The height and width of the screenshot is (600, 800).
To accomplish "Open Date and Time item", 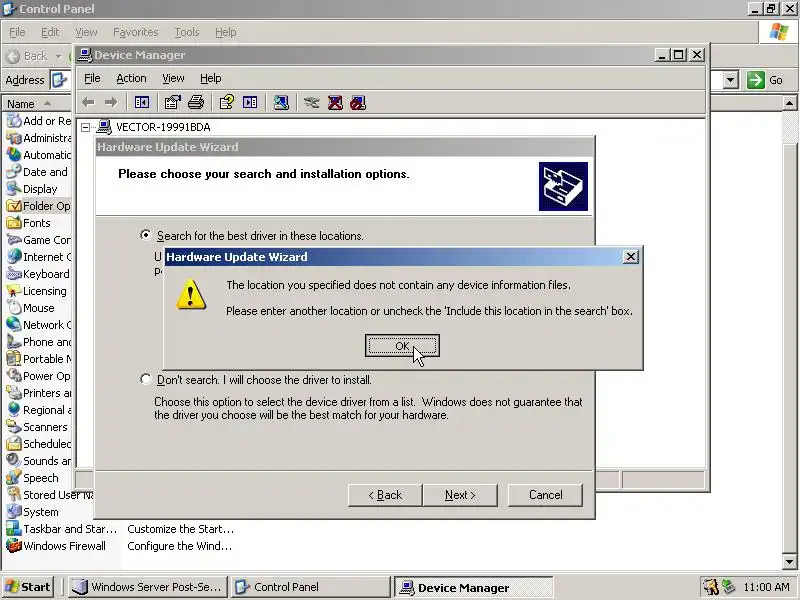I will click(37, 172).
